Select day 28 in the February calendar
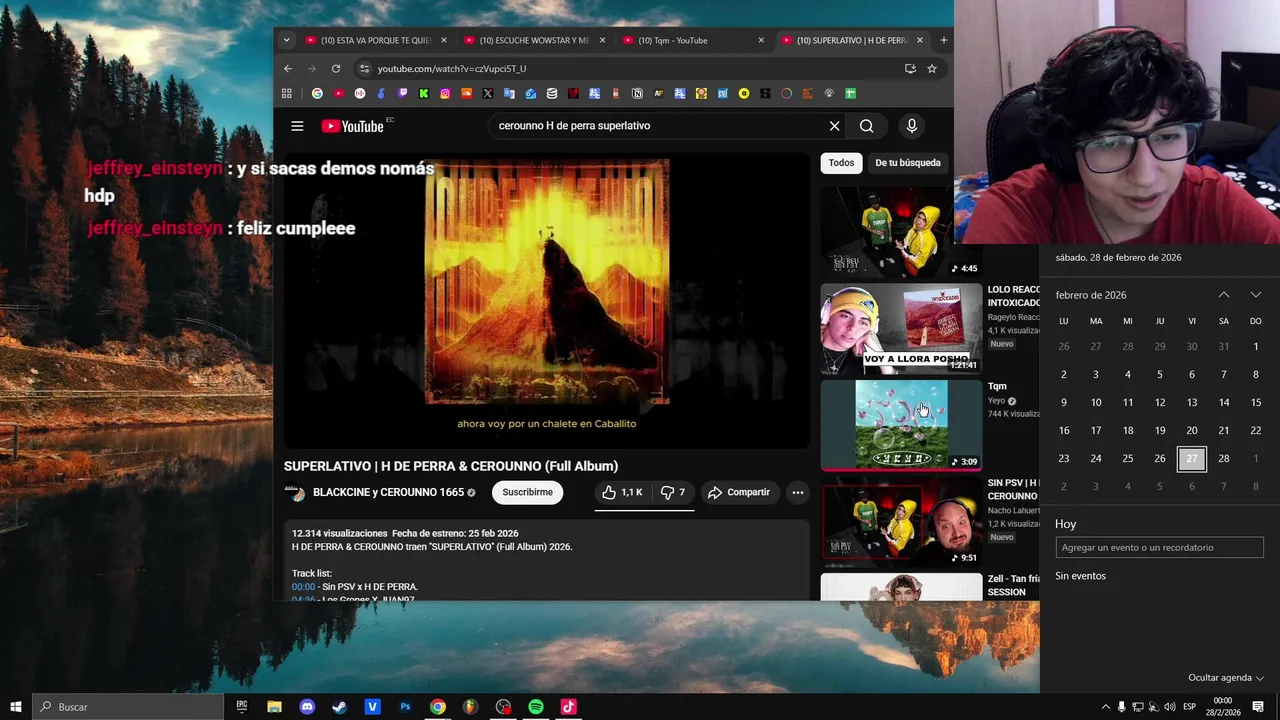This screenshot has height=720, width=1280. point(1224,458)
